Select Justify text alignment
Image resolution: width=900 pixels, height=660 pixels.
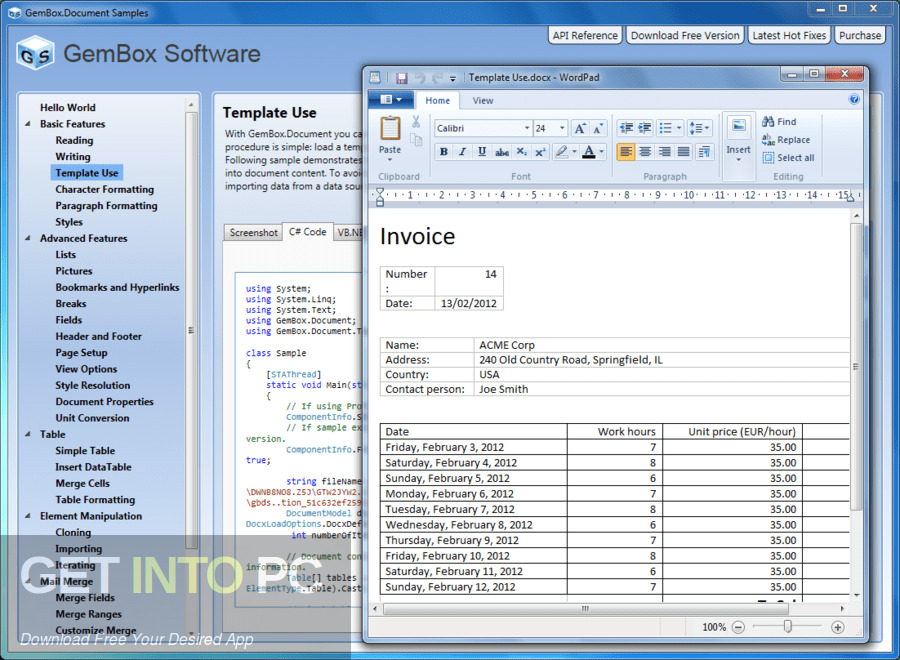coord(683,152)
